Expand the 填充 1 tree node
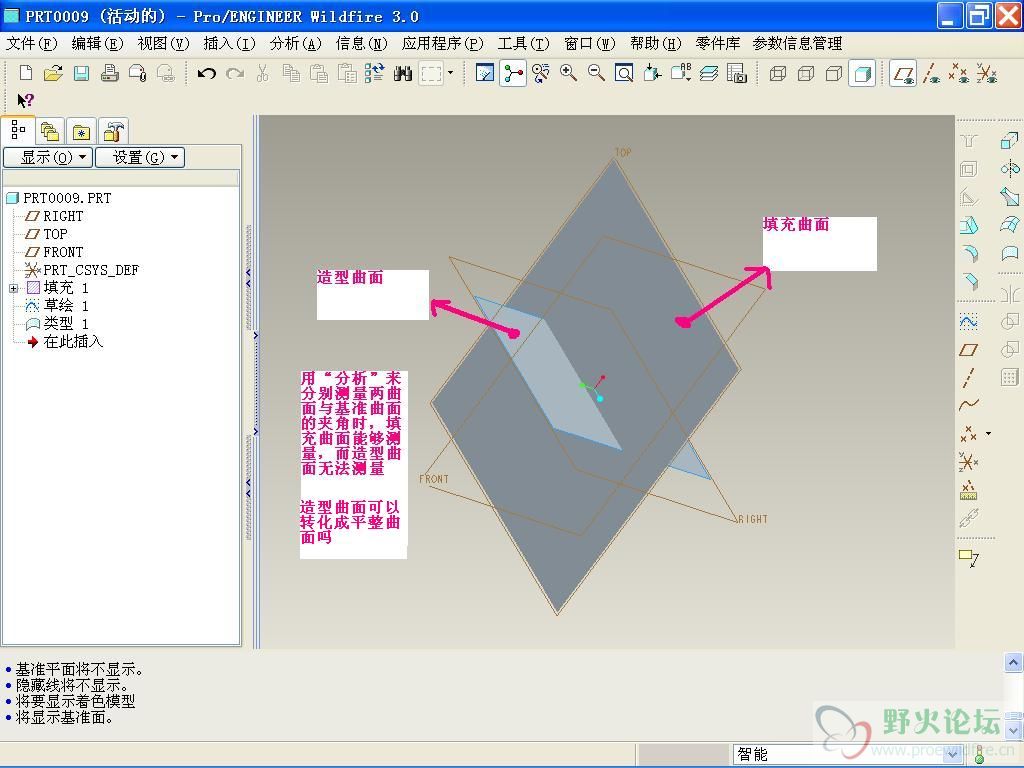1024x768 pixels. [x=13, y=288]
